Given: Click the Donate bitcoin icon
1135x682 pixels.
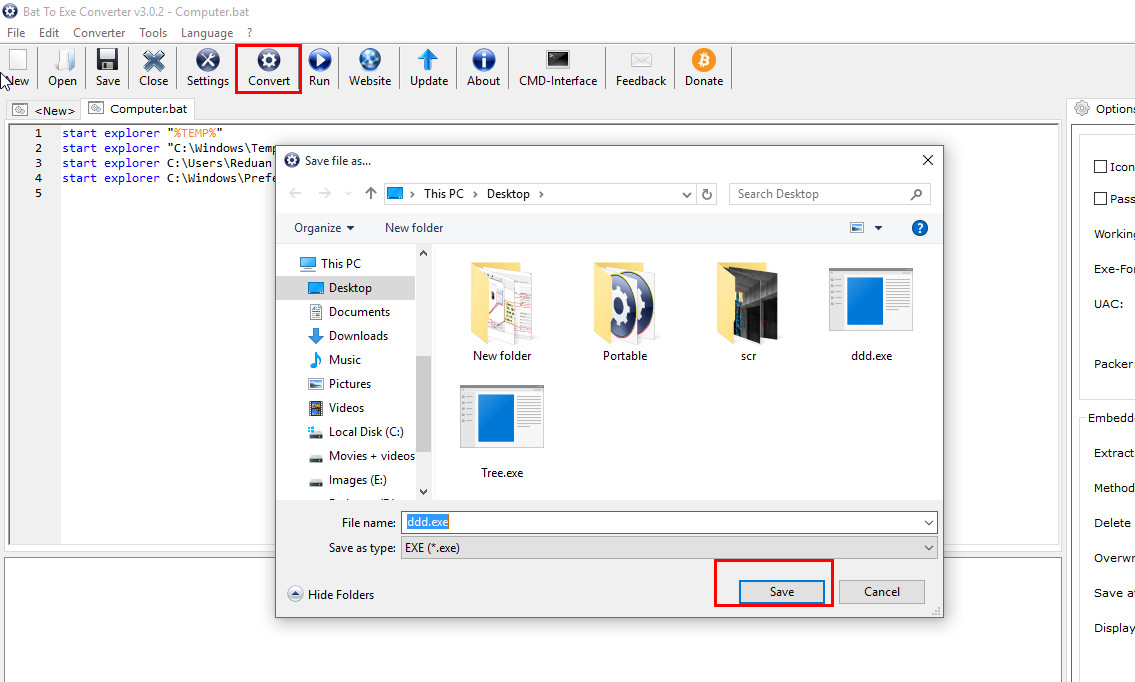Looking at the screenshot, I should pyautogui.click(x=704, y=61).
